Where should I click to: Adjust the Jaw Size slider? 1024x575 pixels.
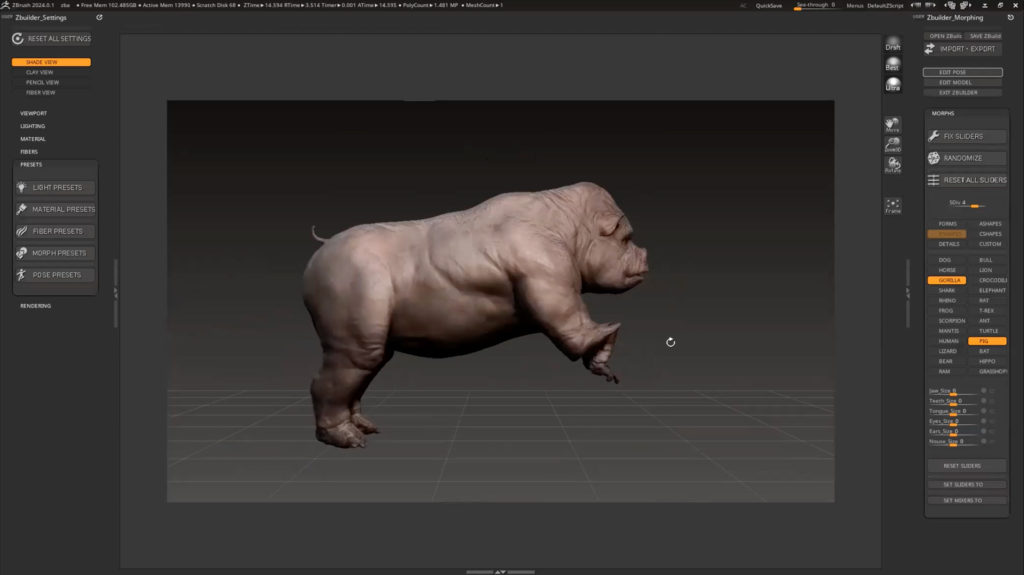pos(952,394)
